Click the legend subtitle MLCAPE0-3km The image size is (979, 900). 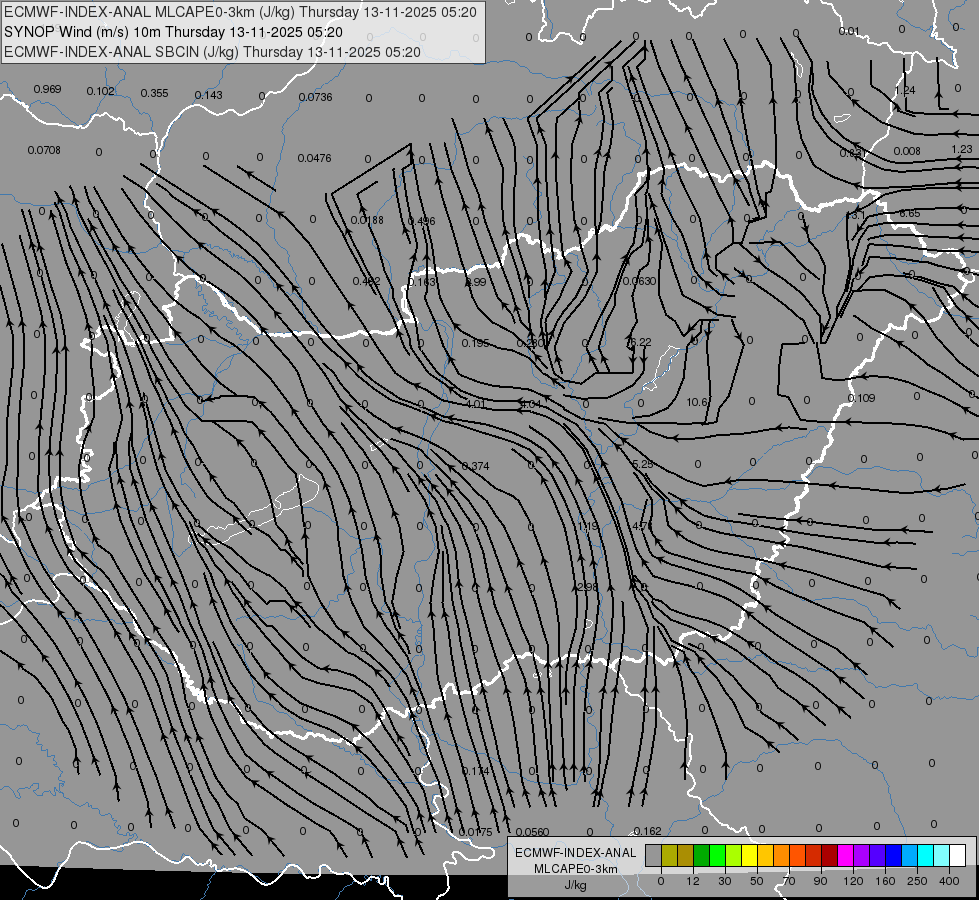coord(576,869)
